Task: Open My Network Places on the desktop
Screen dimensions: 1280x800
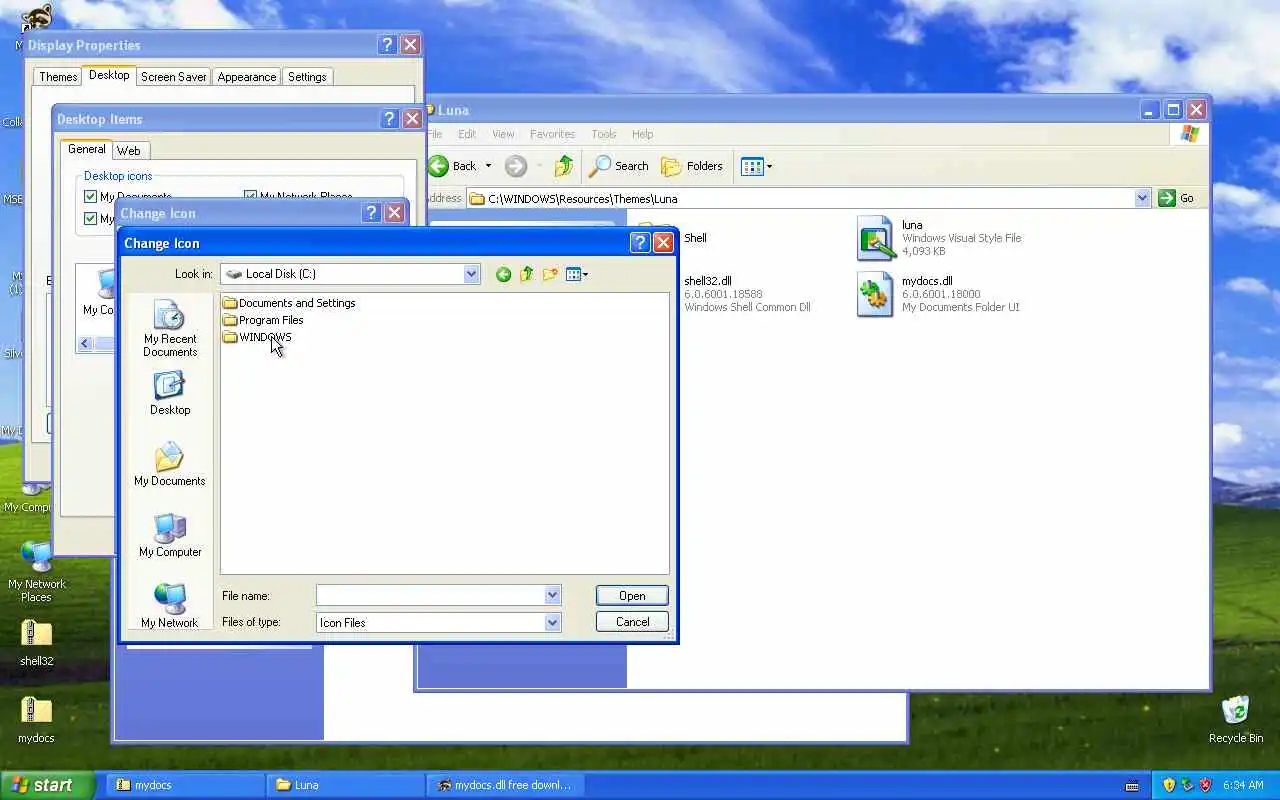Action: [36, 571]
